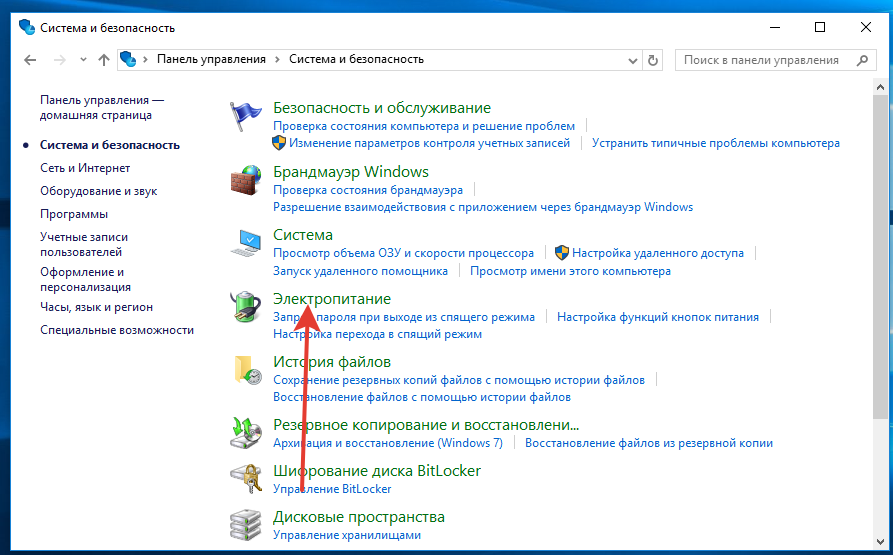This screenshot has width=893, height=555.
Task: Click Настройка удаленного доступа
Action: click(658, 253)
